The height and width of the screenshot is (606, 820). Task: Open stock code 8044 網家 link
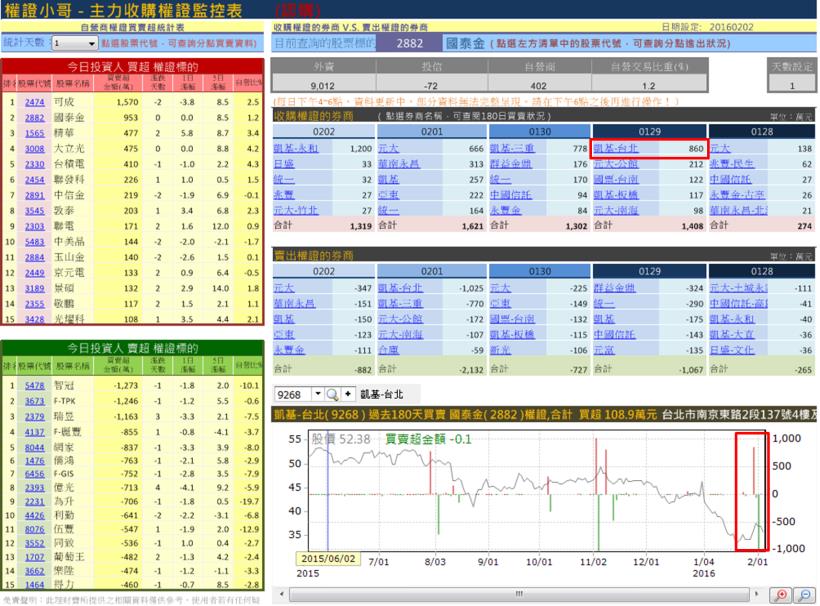pos(35,448)
